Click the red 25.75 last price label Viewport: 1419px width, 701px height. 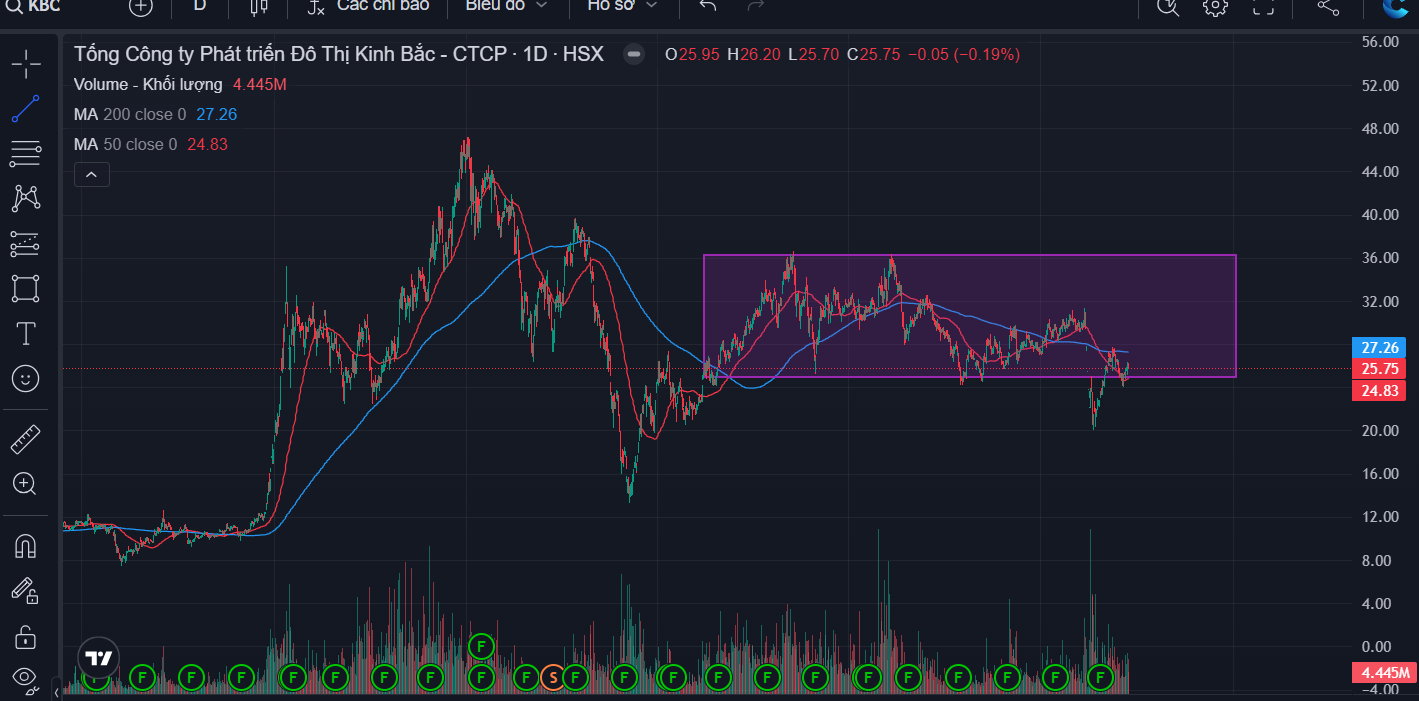click(x=1380, y=369)
